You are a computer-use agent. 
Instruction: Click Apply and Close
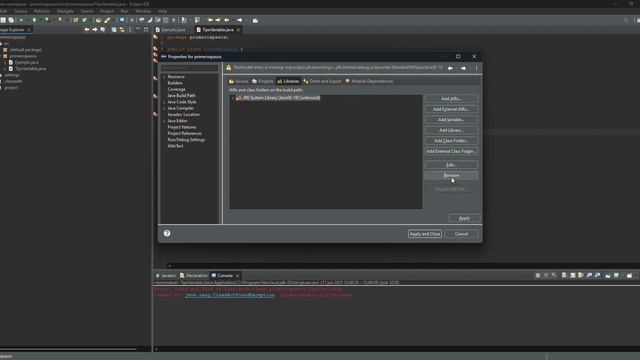tap(424, 234)
